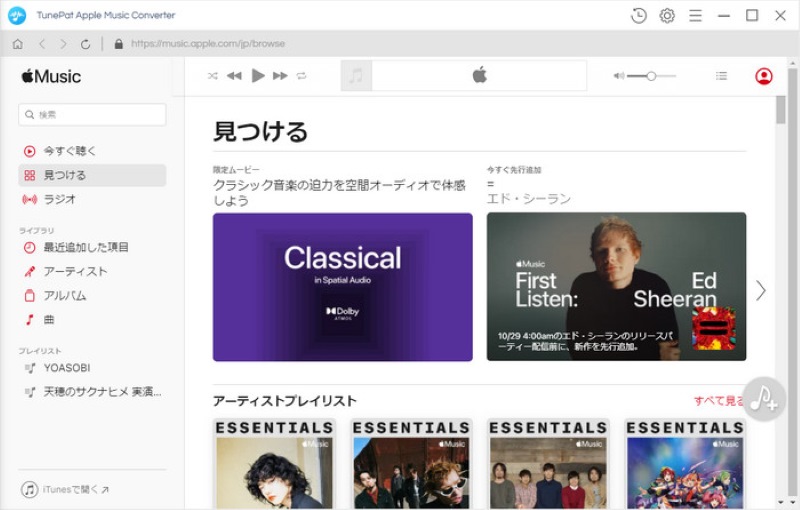This screenshot has height=510, width=800.
Task: Open first Essentials playlist, curly-haired artist
Action: point(274,464)
